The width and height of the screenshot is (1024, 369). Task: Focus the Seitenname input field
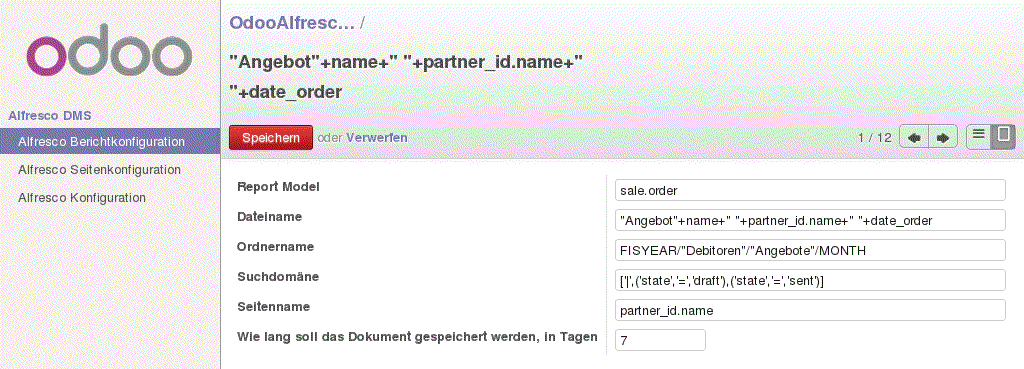click(810, 310)
